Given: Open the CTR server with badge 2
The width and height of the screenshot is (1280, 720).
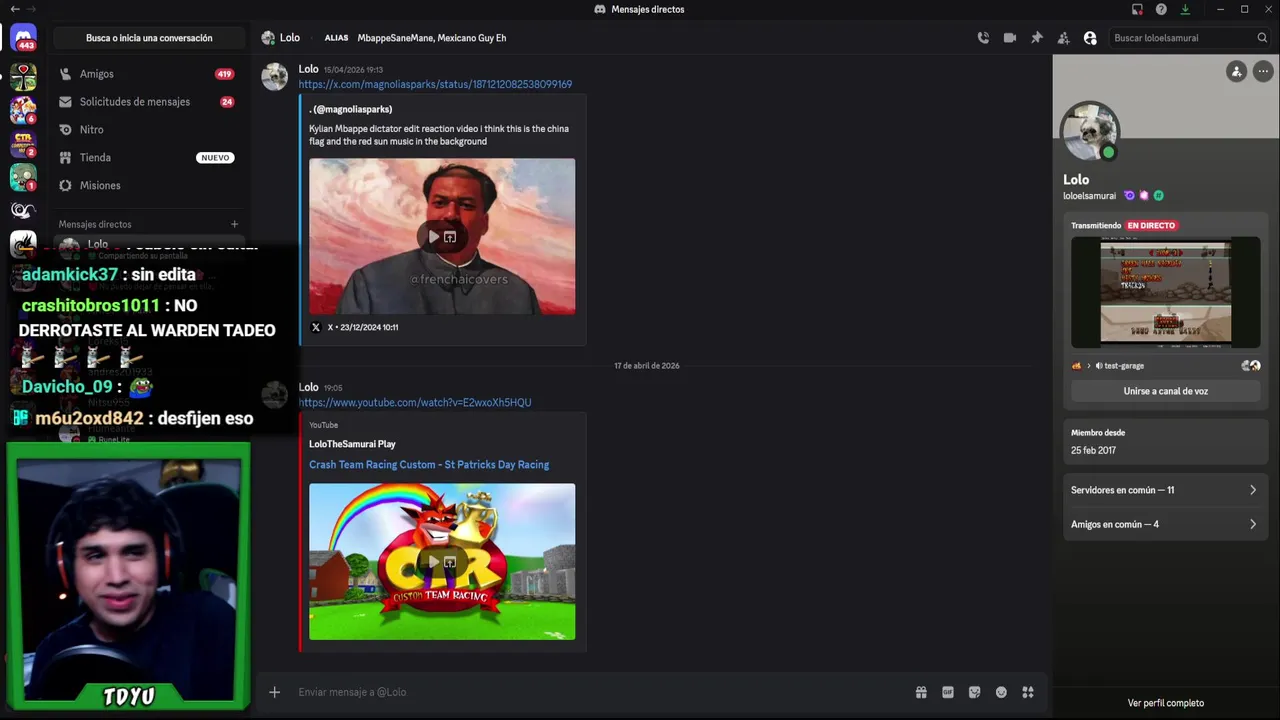Looking at the screenshot, I should (x=23, y=143).
